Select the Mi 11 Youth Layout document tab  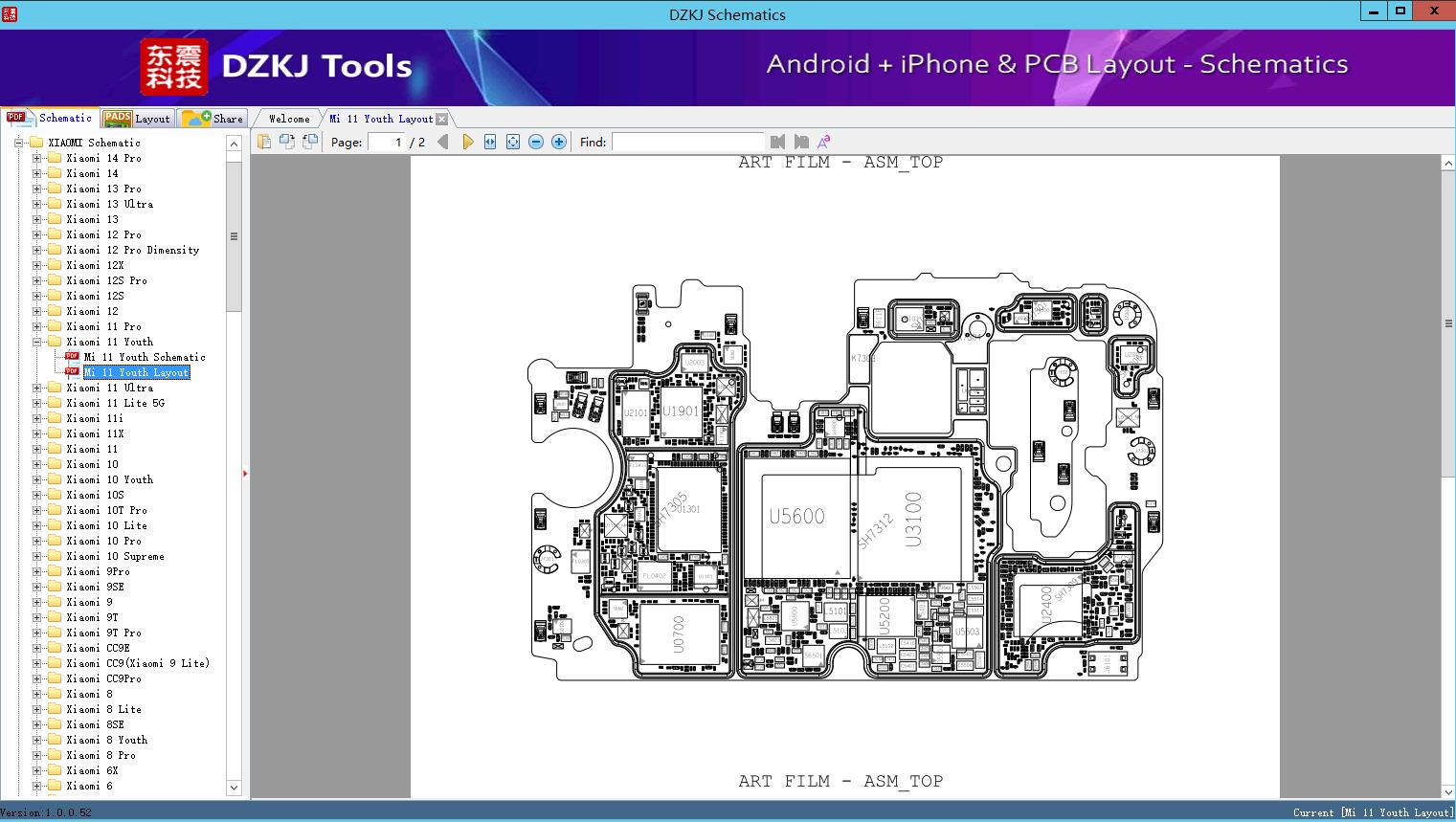(x=381, y=119)
